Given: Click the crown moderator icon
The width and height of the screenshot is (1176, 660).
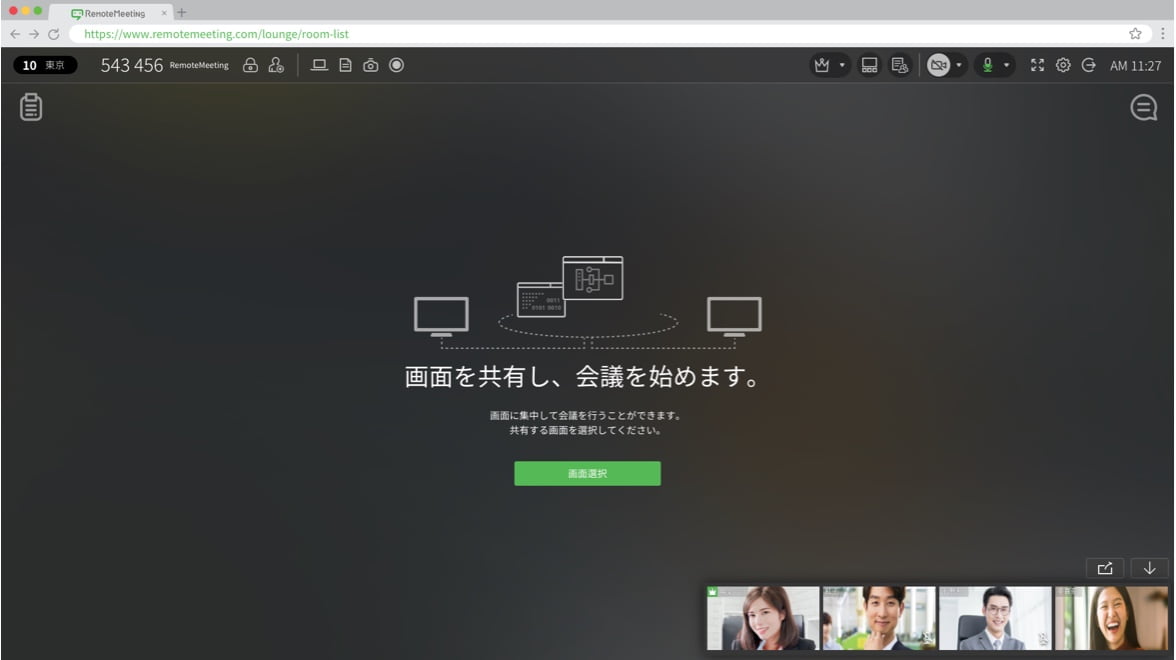Looking at the screenshot, I should [822, 65].
